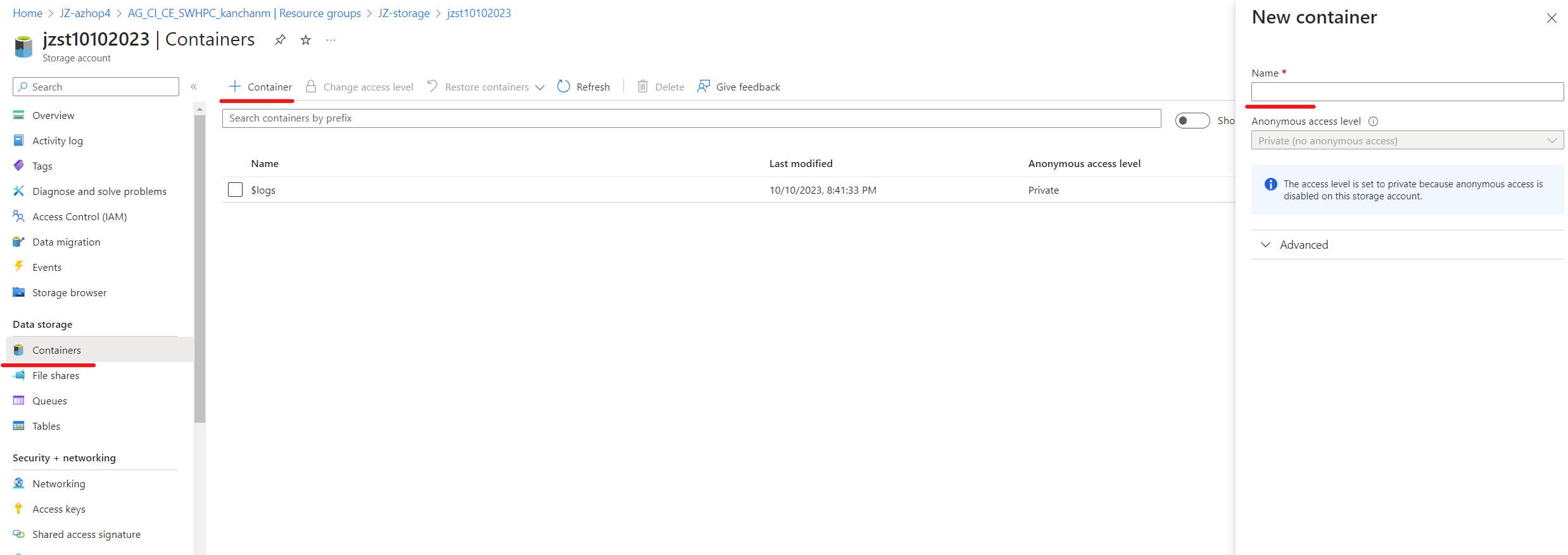Click the Events lightning bolt icon

point(18,266)
